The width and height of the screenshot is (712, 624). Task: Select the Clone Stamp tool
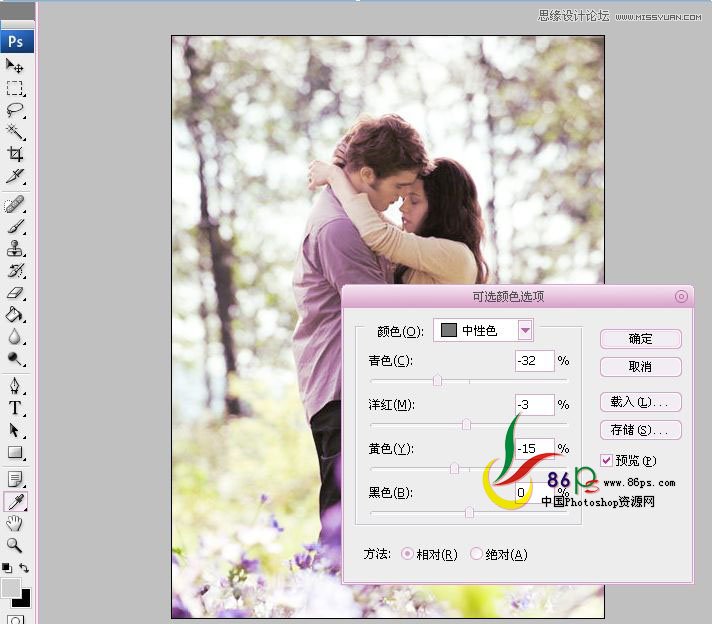coord(15,248)
